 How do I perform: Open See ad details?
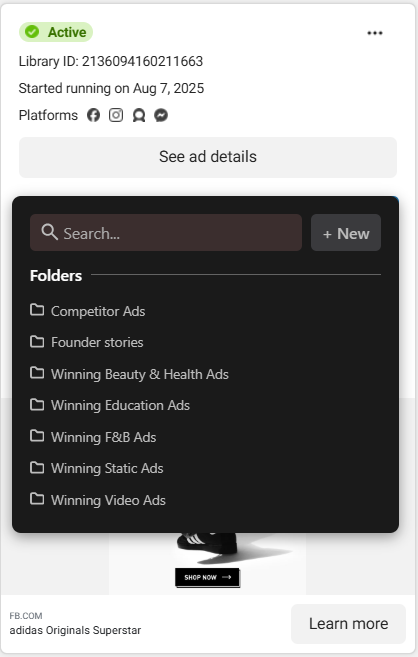pyautogui.click(x=208, y=157)
